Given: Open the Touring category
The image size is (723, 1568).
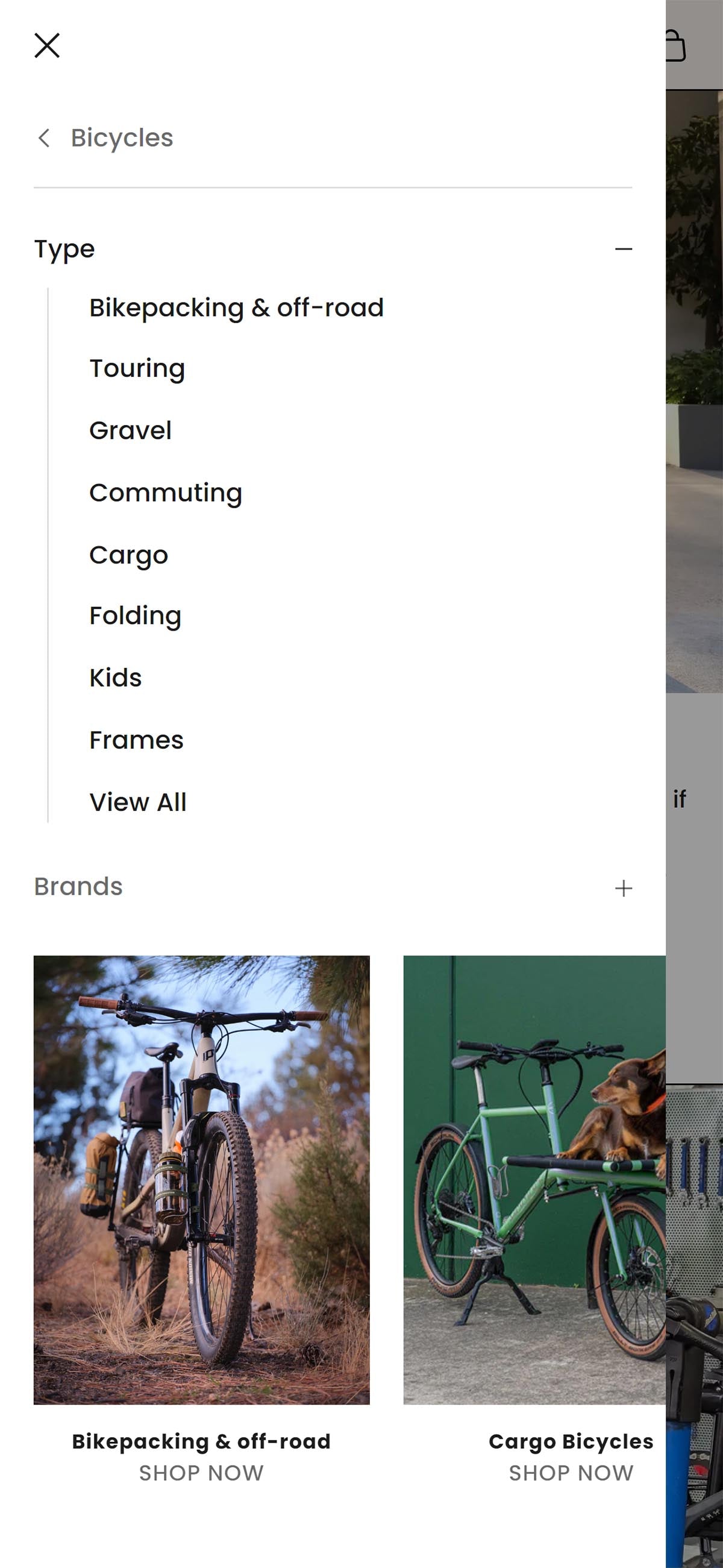Looking at the screenshot, I should 137,369.
